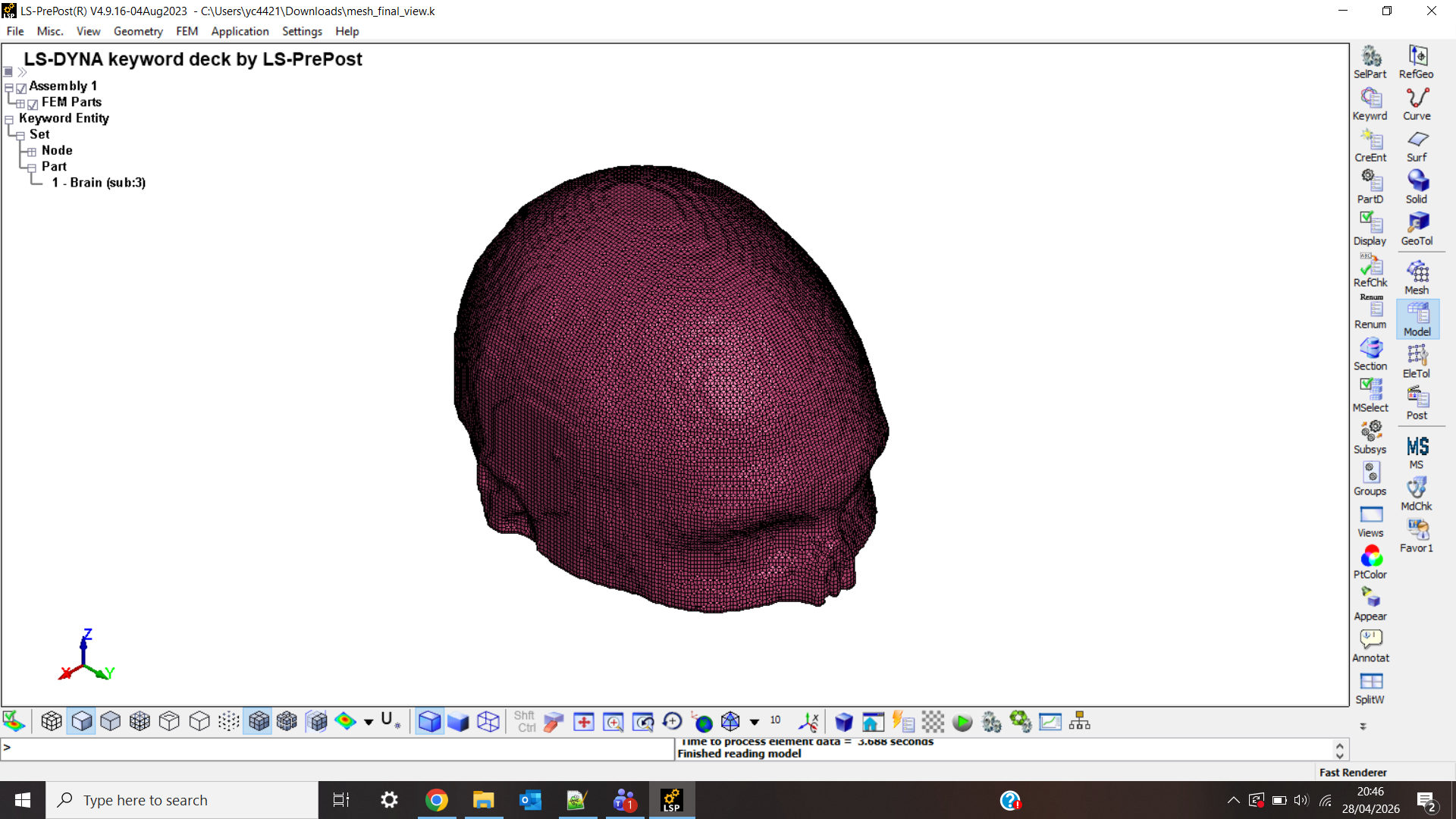Open the CreEnt create entity tool
This screenshot has height=819, width=1456.
(x=1370, y=146)
